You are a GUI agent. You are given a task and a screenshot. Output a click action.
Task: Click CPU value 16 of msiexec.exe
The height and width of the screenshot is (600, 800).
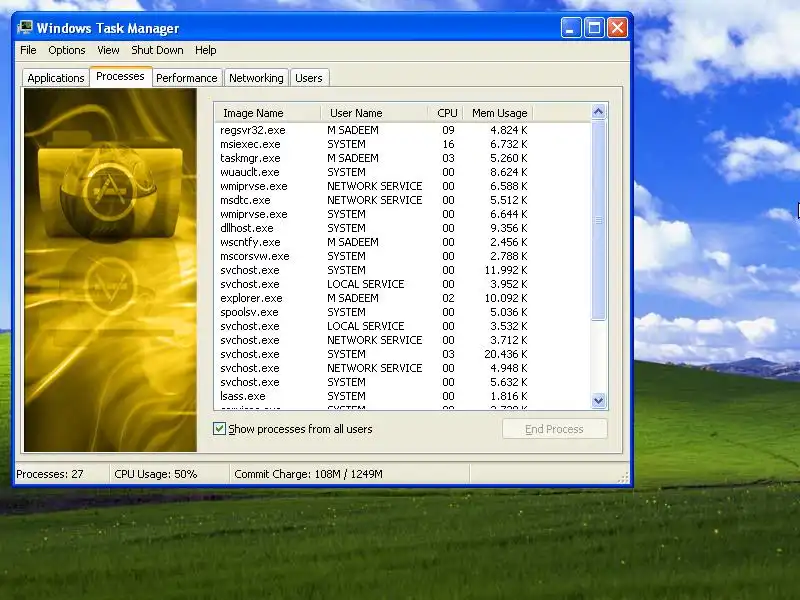[x=448, y=144]
